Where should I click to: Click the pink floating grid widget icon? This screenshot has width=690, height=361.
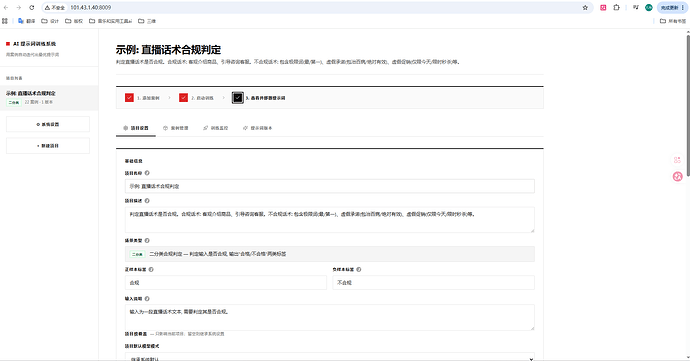(x=677, y=160)
